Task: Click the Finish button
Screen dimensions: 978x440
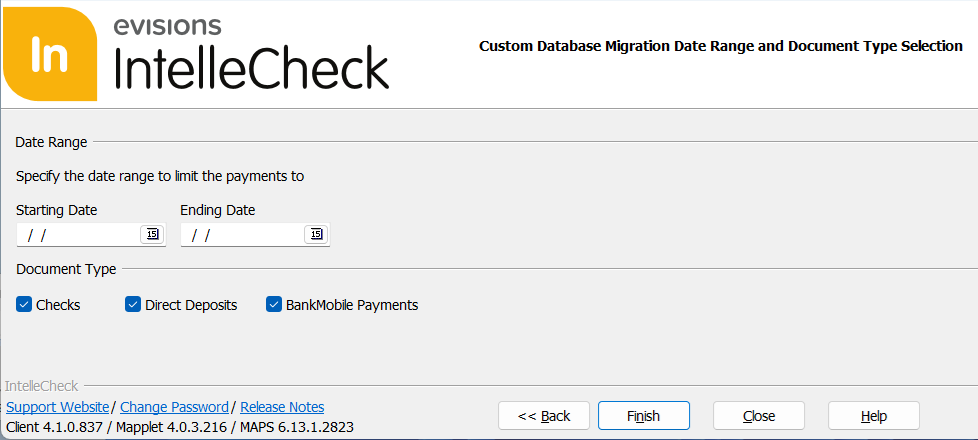Action: (644, 416)
